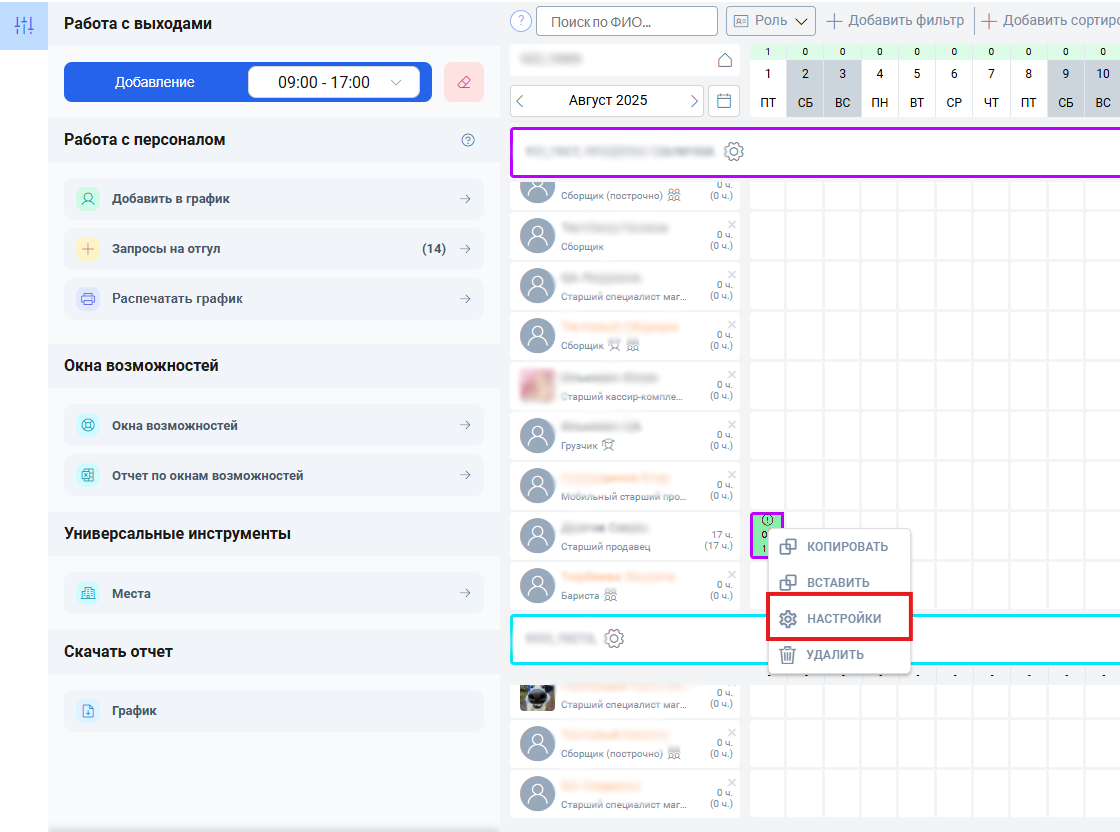Open the Роль filter dropdown
Image resolution: width=1120 pixels, height=832 pixels.
(771, 21)
